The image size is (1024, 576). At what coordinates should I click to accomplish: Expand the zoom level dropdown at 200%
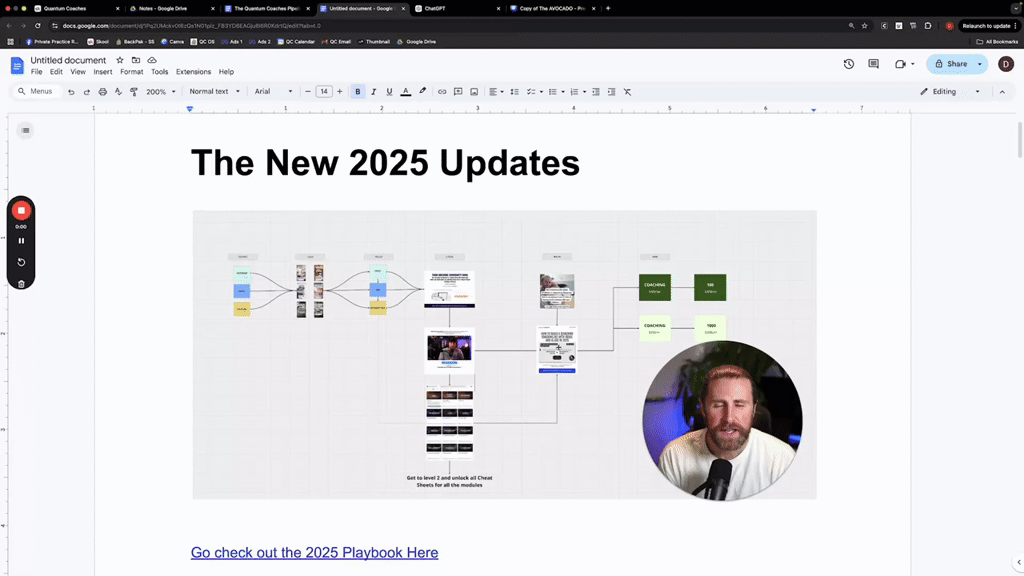tap(160, 91)
